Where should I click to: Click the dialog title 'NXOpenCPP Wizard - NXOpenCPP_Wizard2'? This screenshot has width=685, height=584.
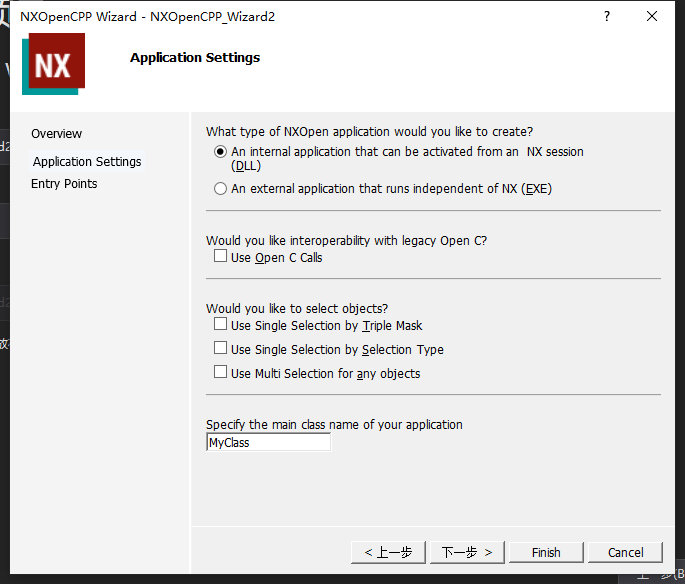148,17
